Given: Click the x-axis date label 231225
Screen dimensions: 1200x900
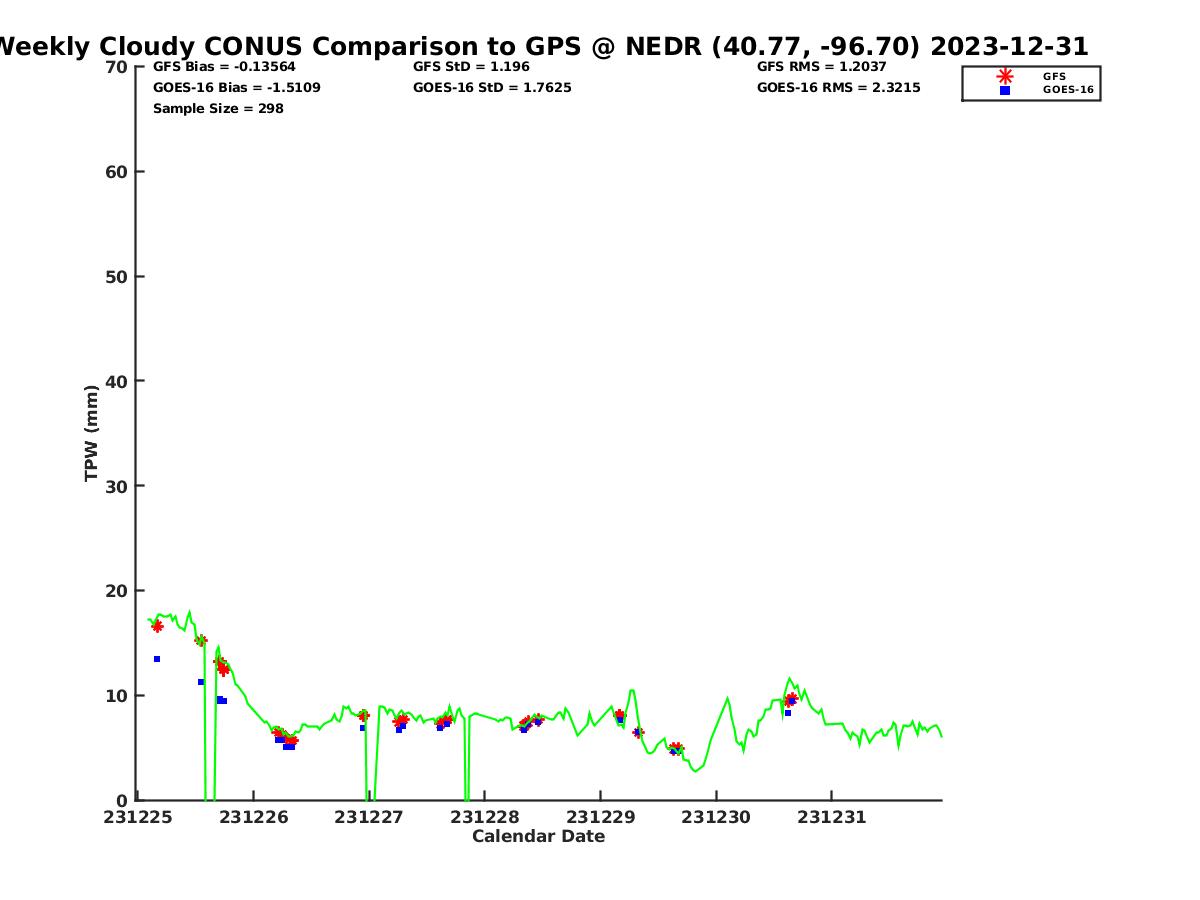Looking at the screenshot, I should point(139,817).
